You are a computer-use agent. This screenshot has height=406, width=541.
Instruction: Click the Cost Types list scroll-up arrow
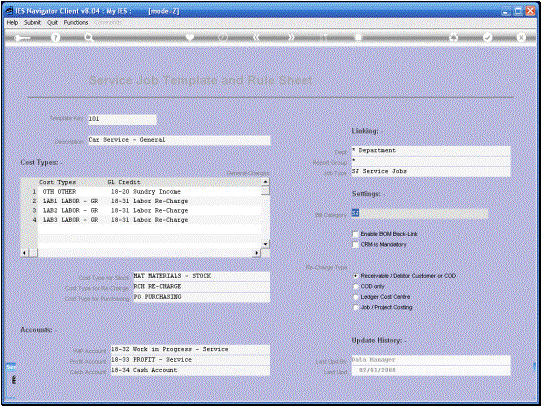tap(265, 182)
